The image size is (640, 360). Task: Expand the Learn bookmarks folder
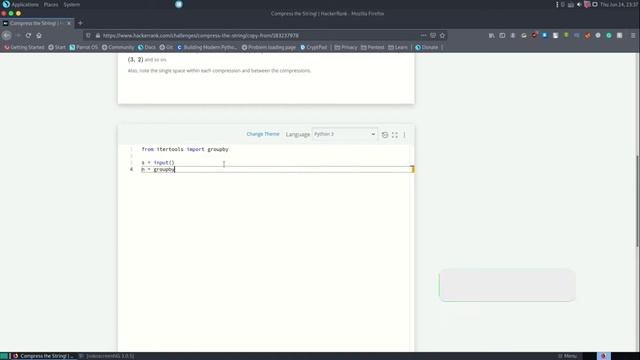tap(398, 47)
